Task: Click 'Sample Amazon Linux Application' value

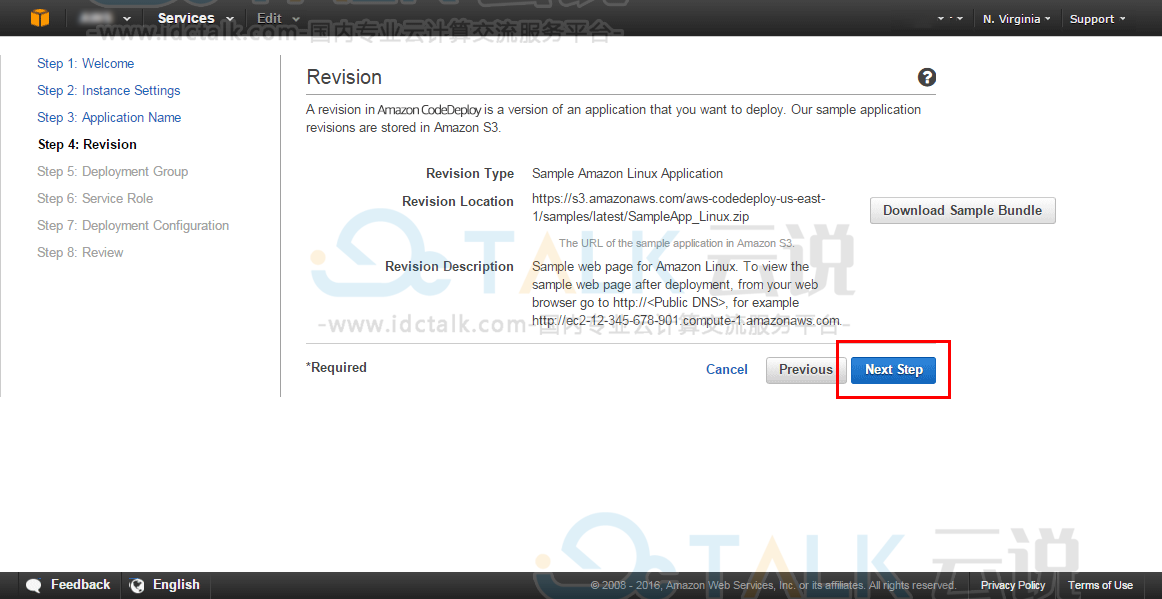Action: tap(627, 173)
